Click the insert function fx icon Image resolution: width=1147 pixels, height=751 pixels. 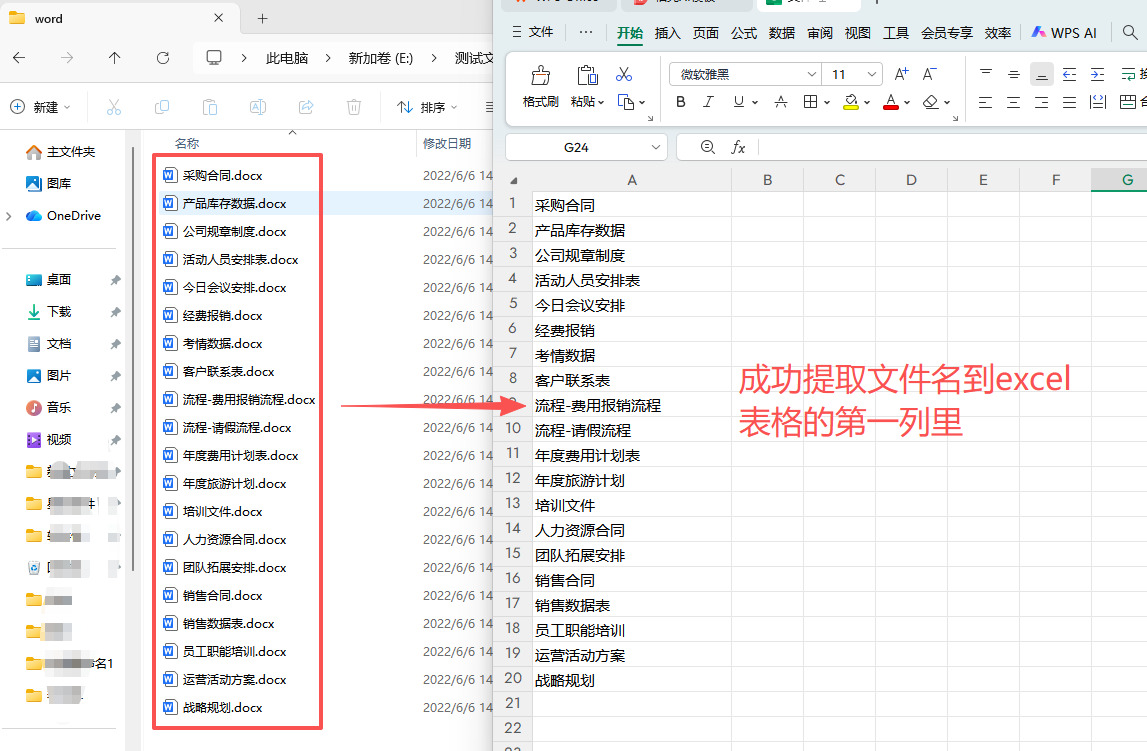coord(738,147)
